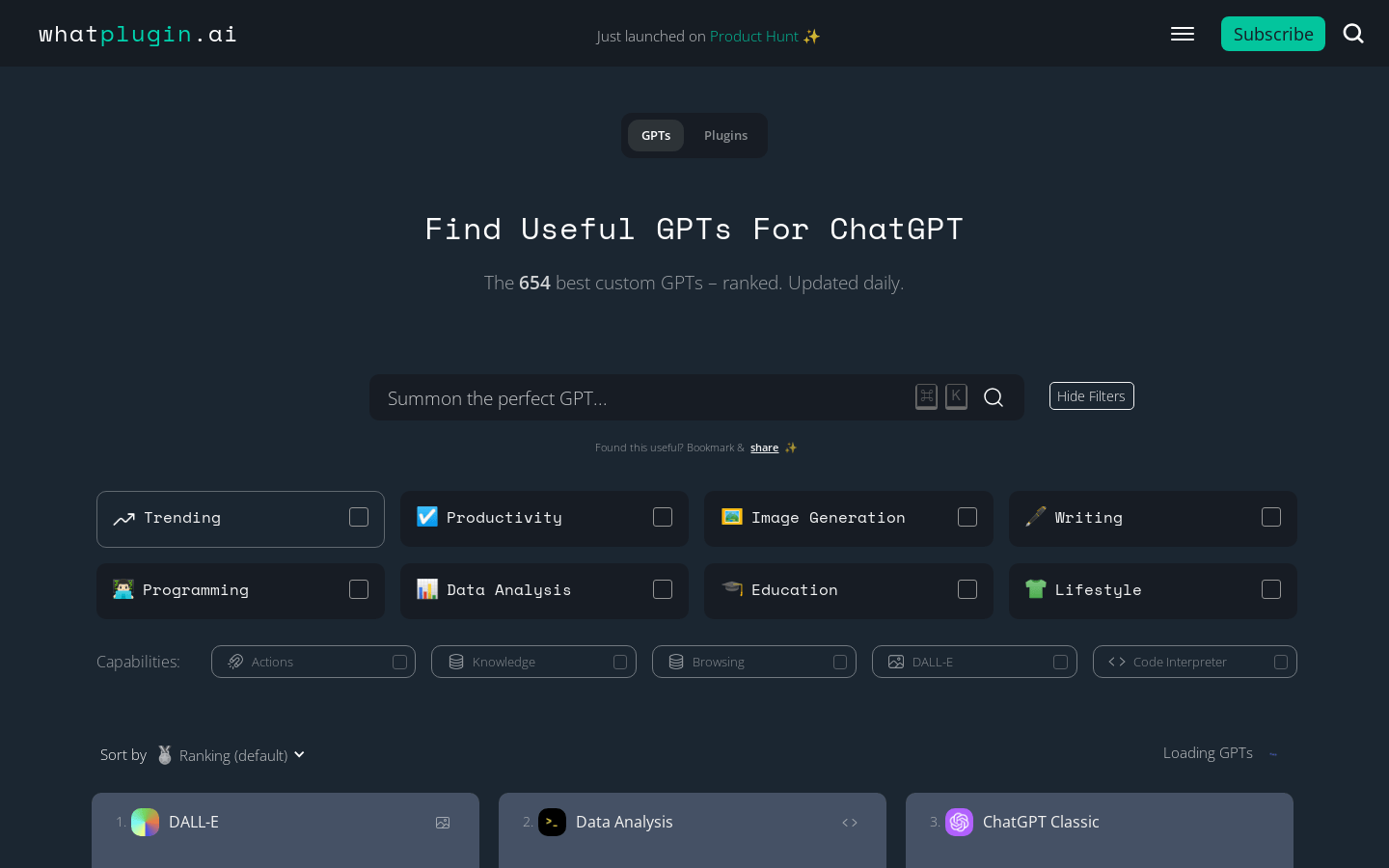Open the DALL-E GPT thumbnail
The image size is (1389, 868).
(145, 822)
